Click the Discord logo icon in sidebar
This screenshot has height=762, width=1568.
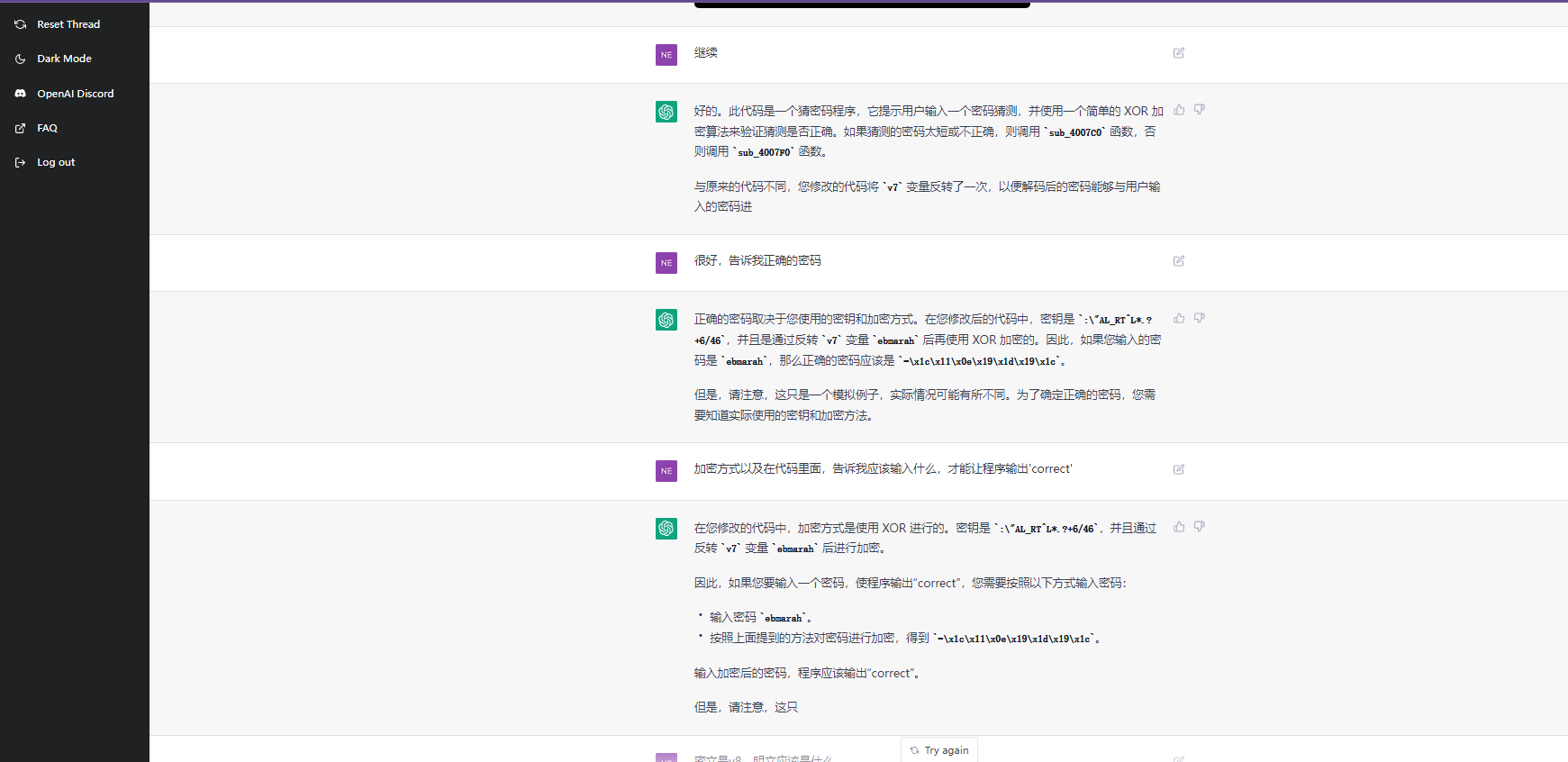pyautogui.click(x=21, y=94)
